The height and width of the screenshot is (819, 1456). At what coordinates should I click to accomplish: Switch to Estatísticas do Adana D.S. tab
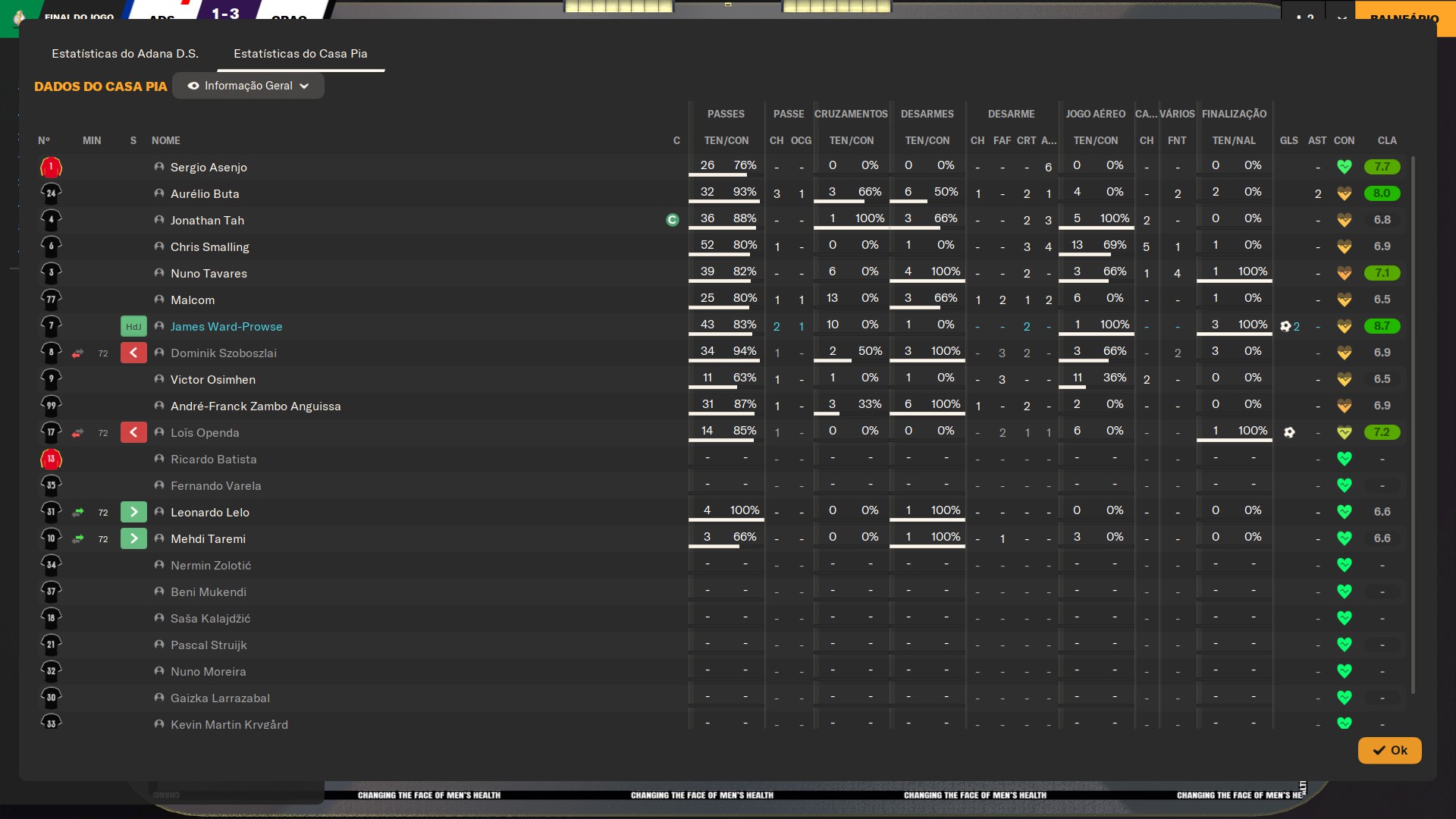125,54
